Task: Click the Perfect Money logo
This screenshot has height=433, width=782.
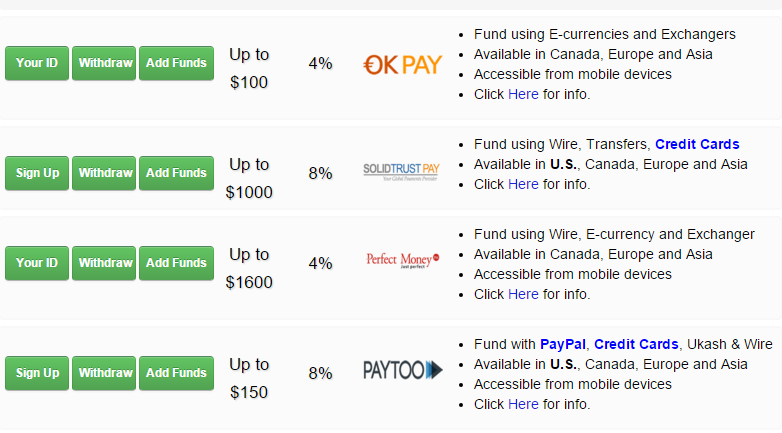Action: click(x=402, y=262)
